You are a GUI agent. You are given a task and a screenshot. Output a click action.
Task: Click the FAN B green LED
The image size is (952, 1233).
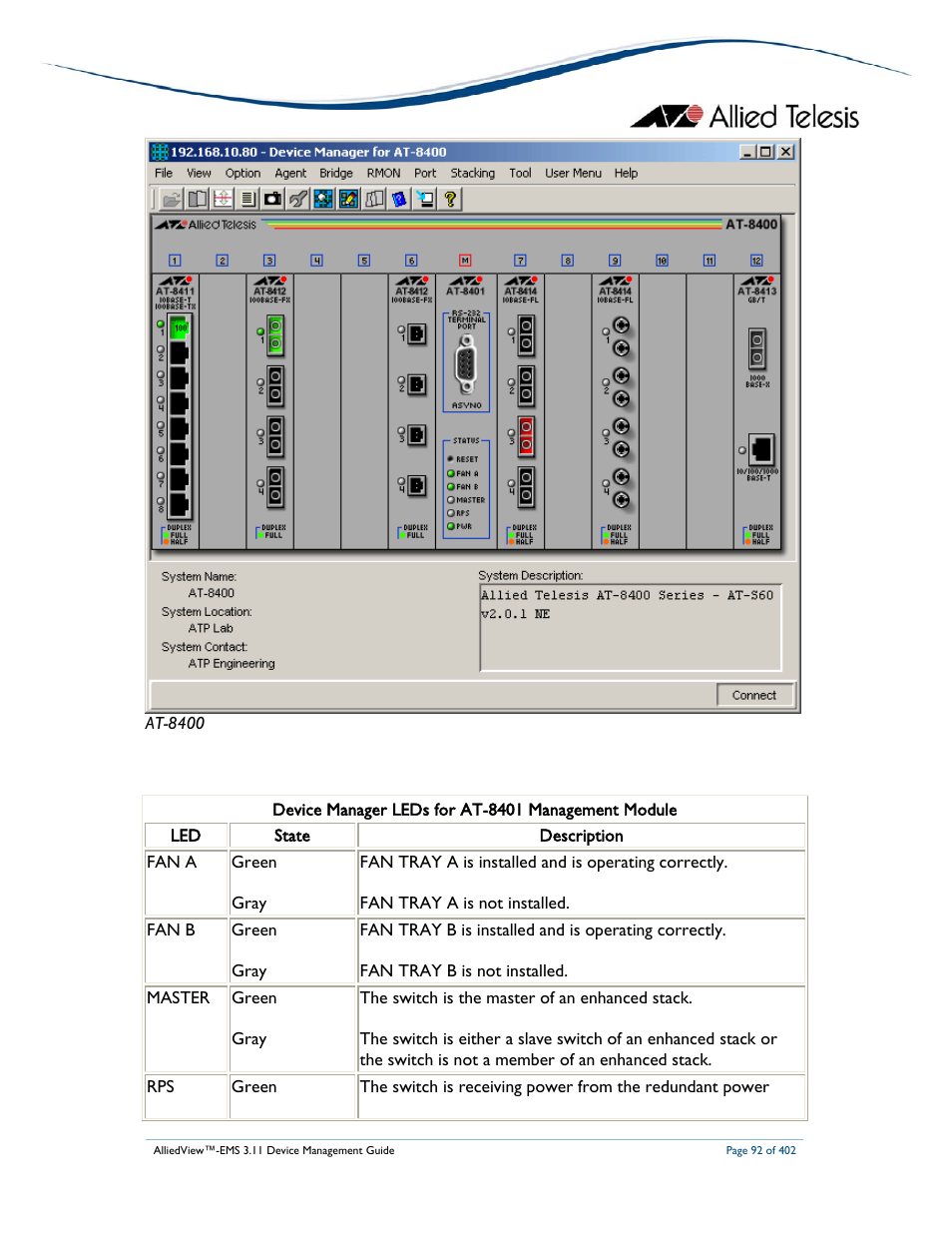(x=451, y=486)
